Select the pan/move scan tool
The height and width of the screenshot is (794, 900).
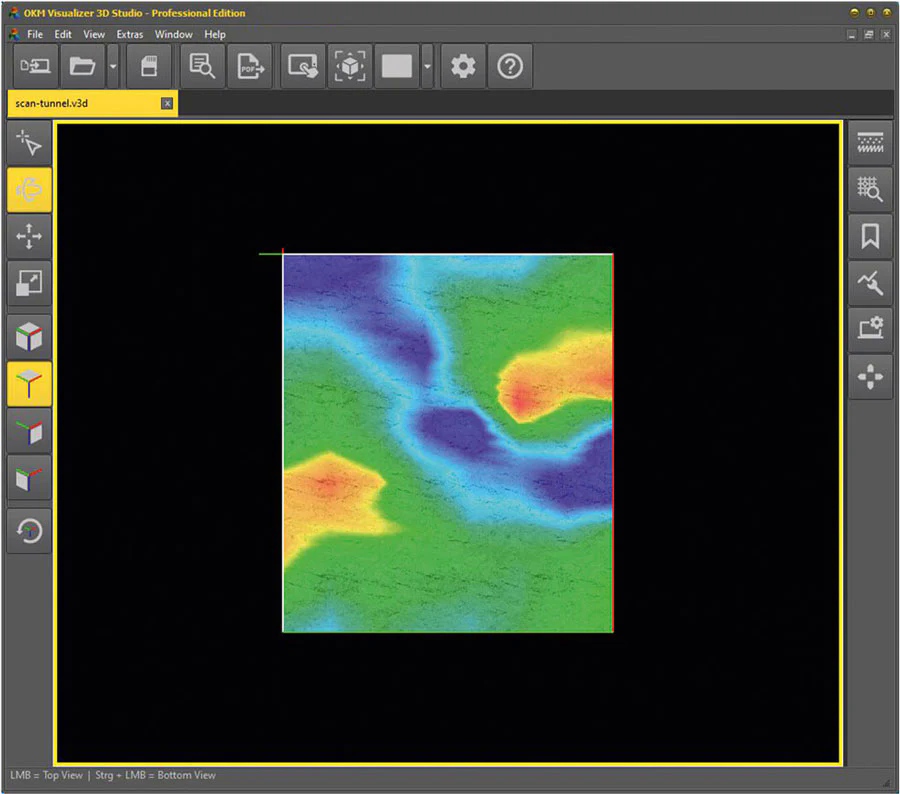29,237
